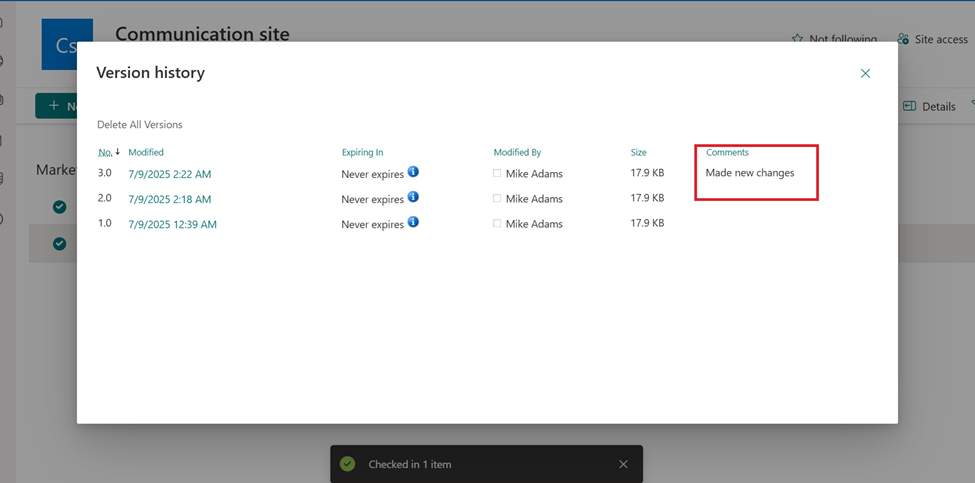This screenshot has height=483, width=975.
Task: Click the Modified column header
Action: tap(146, 152)
